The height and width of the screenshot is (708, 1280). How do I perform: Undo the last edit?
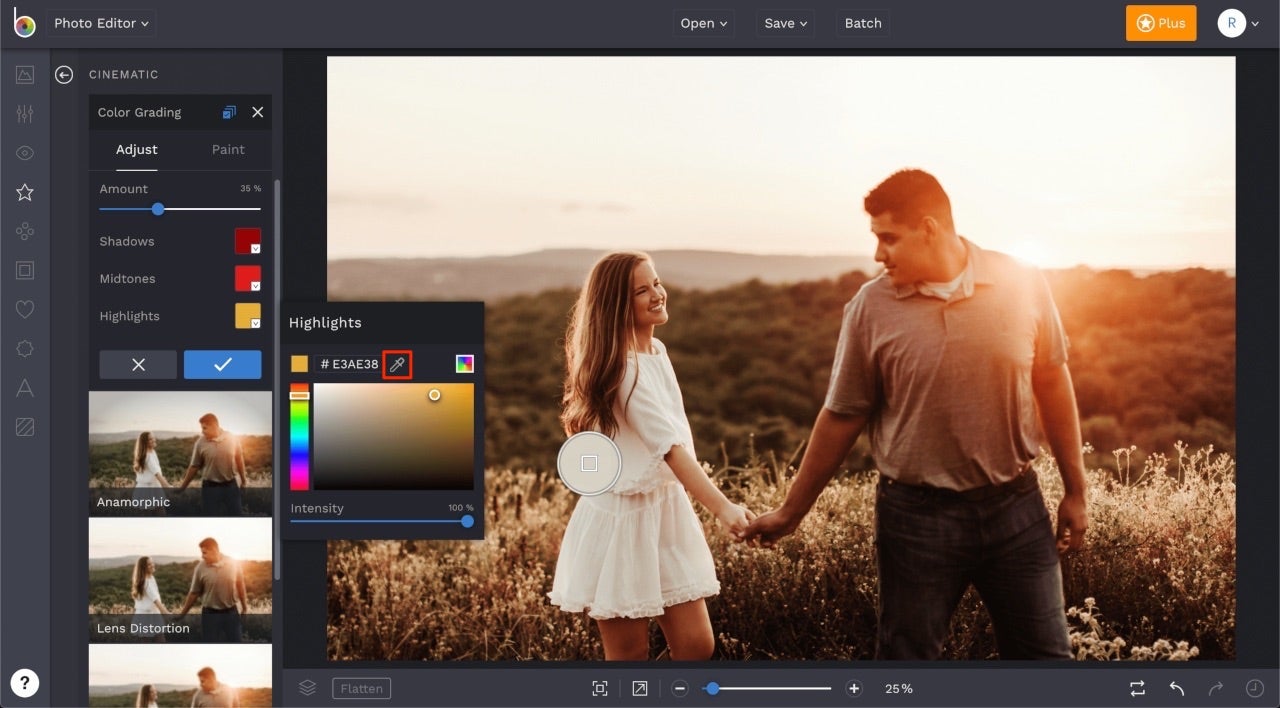[1176, 688]
